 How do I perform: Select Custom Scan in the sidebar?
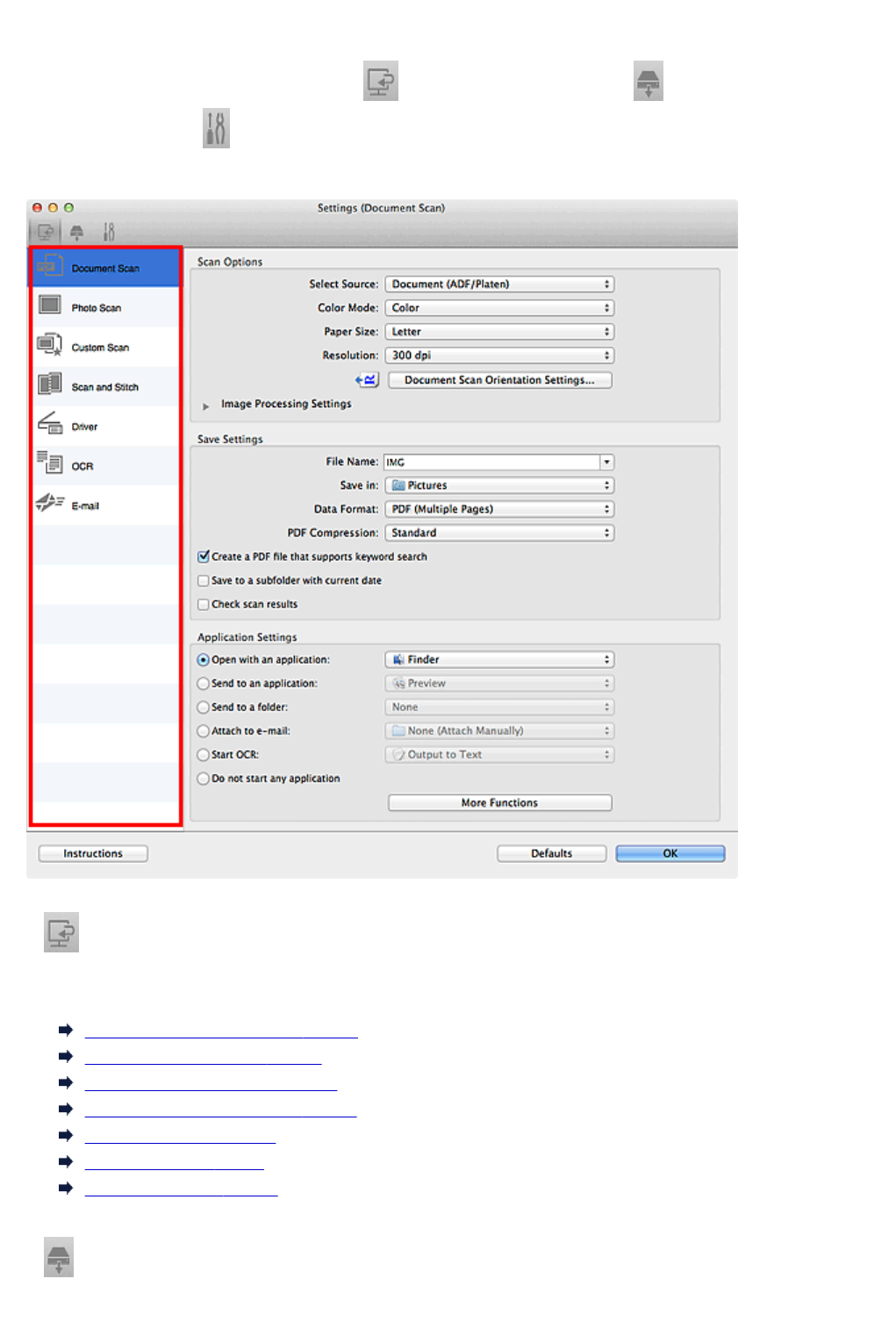point(106,347)
